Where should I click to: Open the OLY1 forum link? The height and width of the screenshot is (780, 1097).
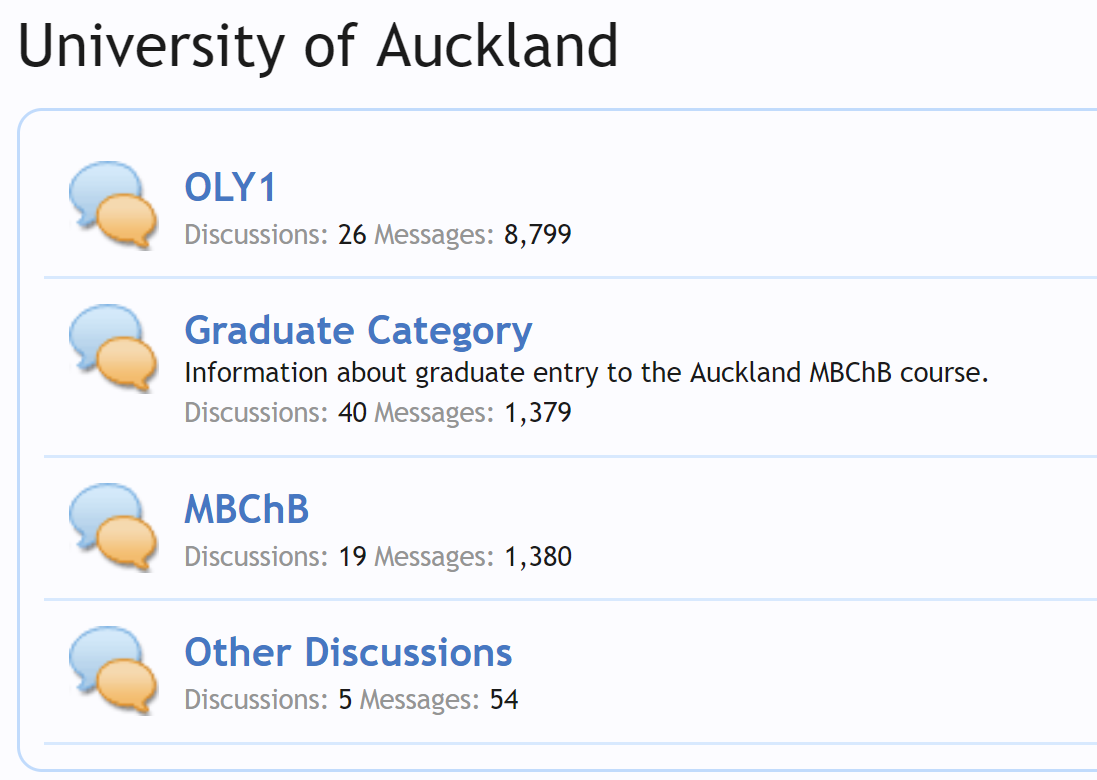coord(230,187)
